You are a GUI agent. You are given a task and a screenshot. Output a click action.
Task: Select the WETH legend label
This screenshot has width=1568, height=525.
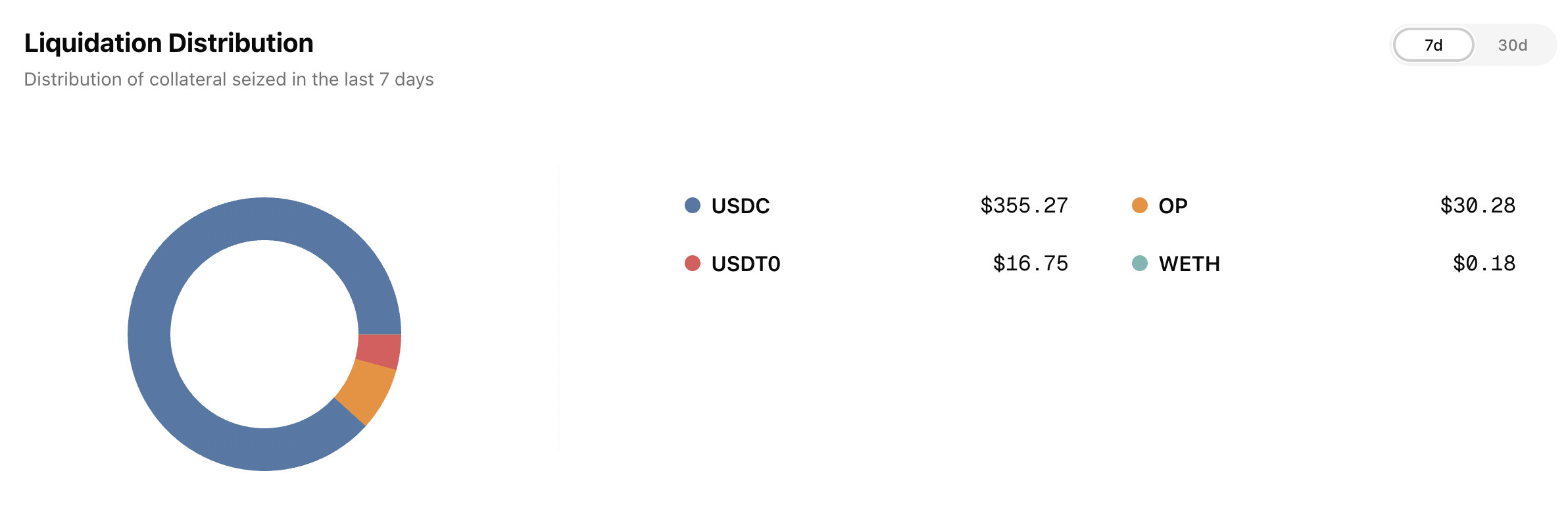1189,264
